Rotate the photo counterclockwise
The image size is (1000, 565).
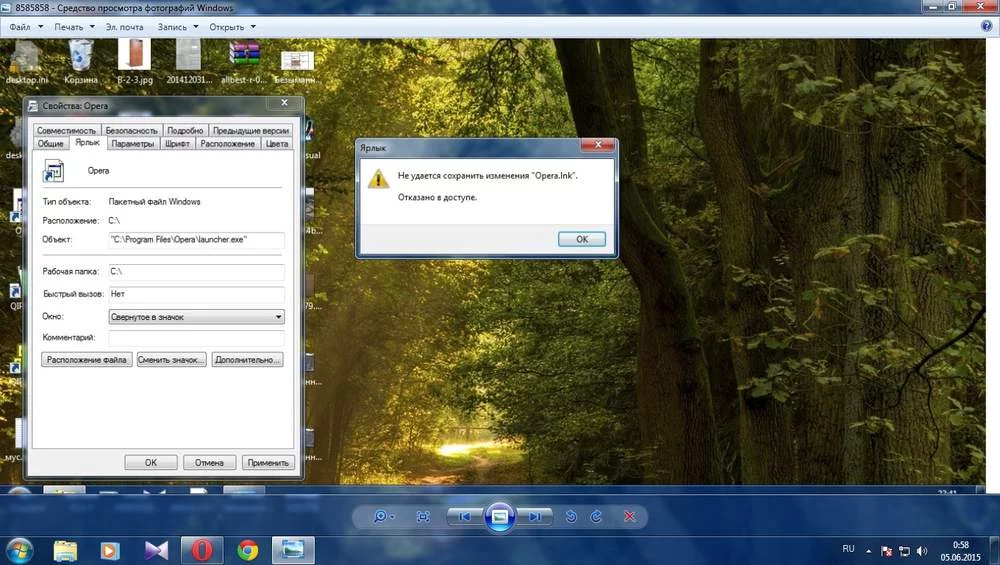[571, 516]
